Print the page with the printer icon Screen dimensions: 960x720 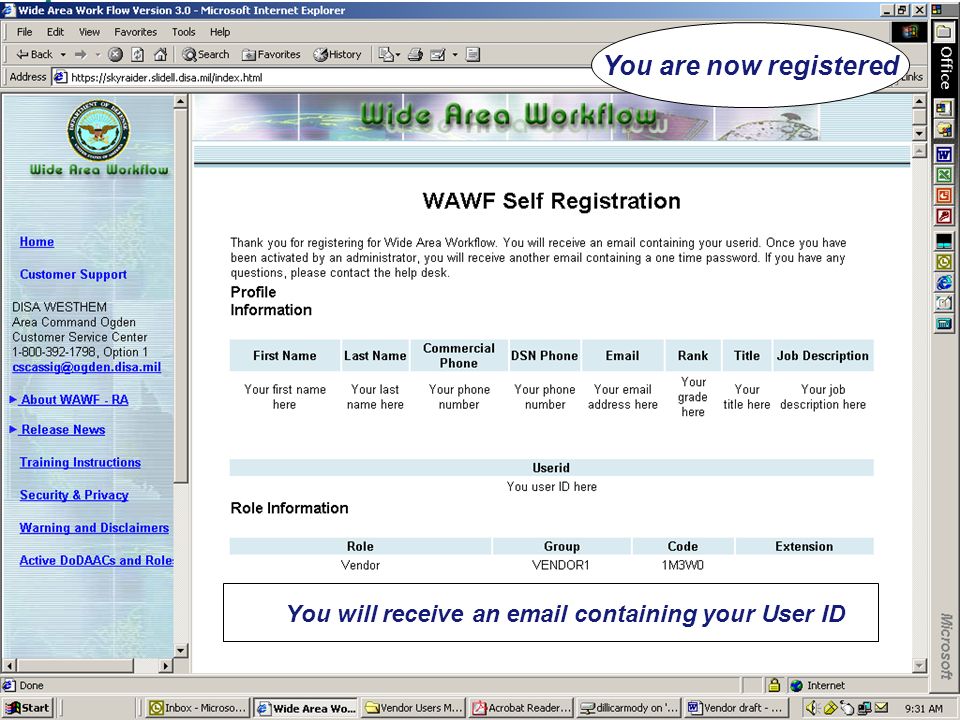(x=415, y=54)
